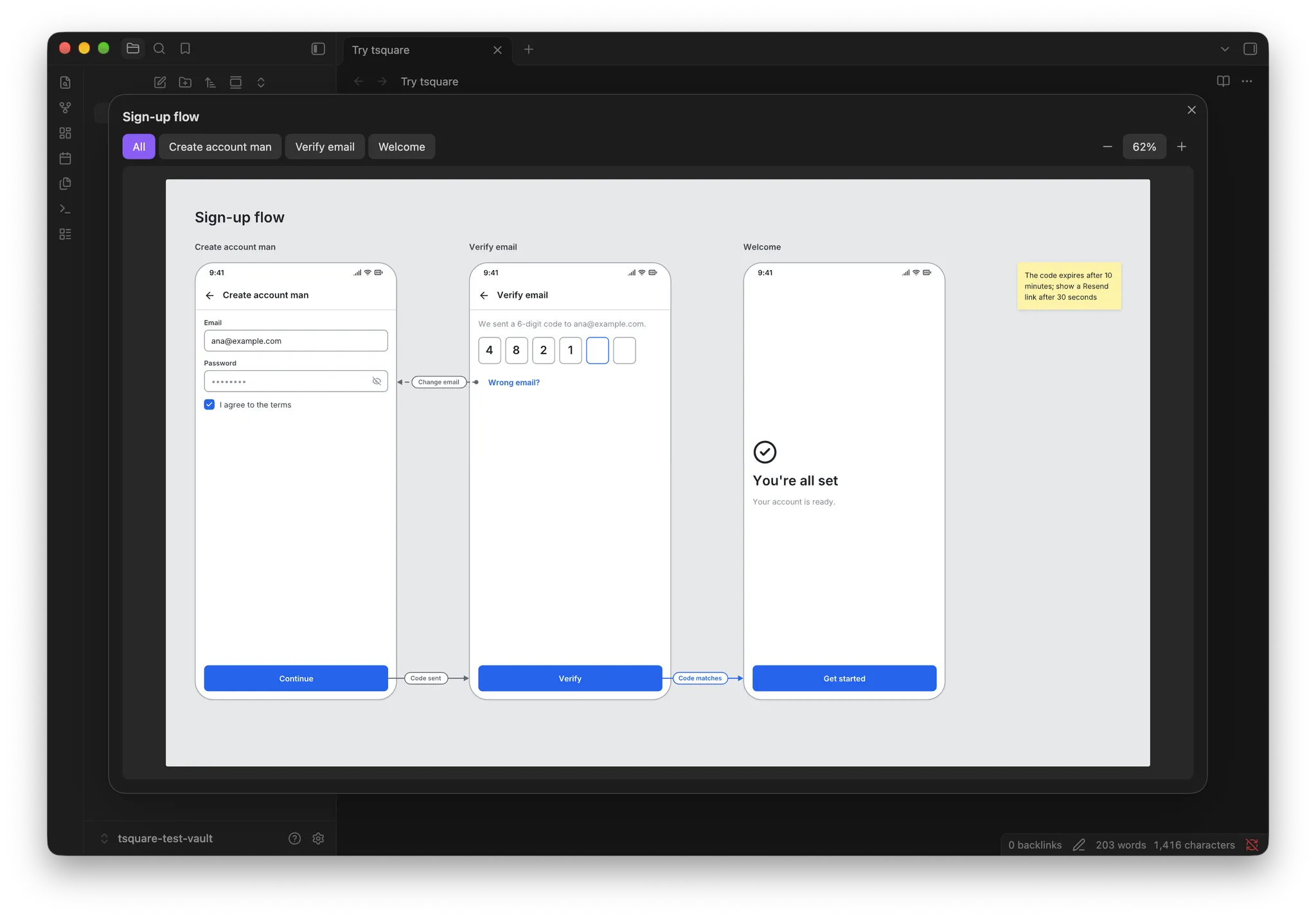Close the Sign-up flow dialog
The width and height of the screenshot is (1316, 918).
(1191, 110)
